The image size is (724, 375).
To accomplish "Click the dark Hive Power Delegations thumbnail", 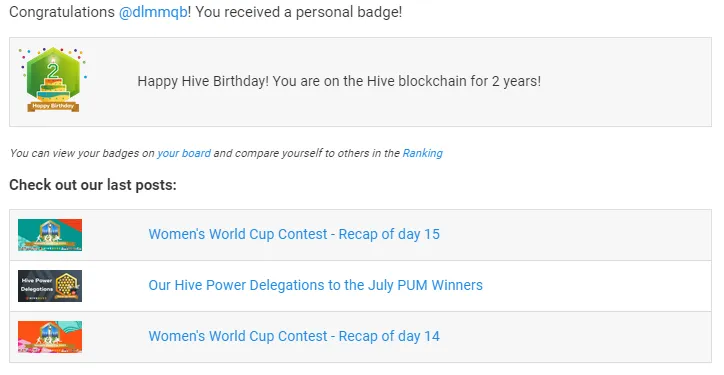I will [x=50, y=286].
